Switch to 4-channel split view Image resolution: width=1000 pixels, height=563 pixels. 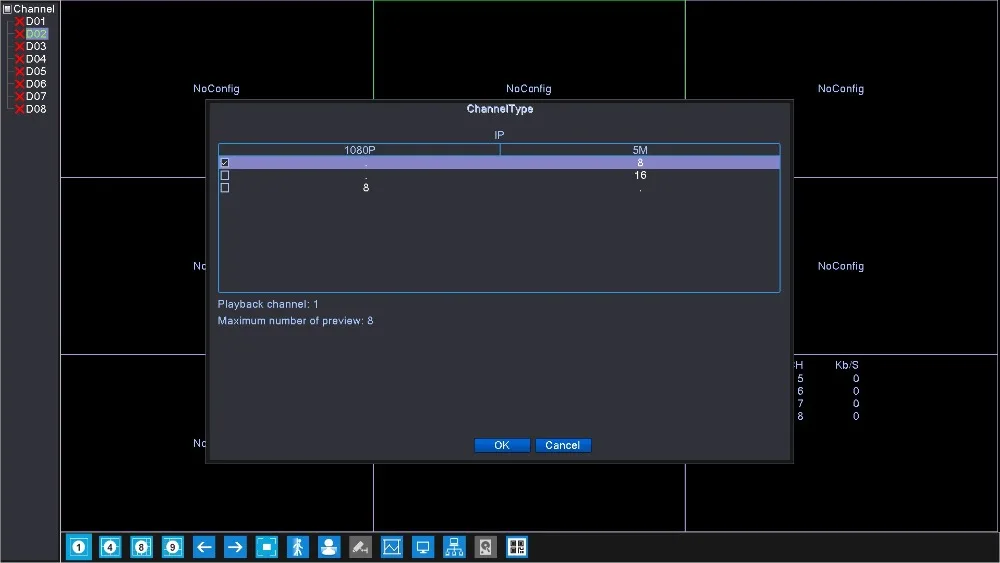[110, 547]
